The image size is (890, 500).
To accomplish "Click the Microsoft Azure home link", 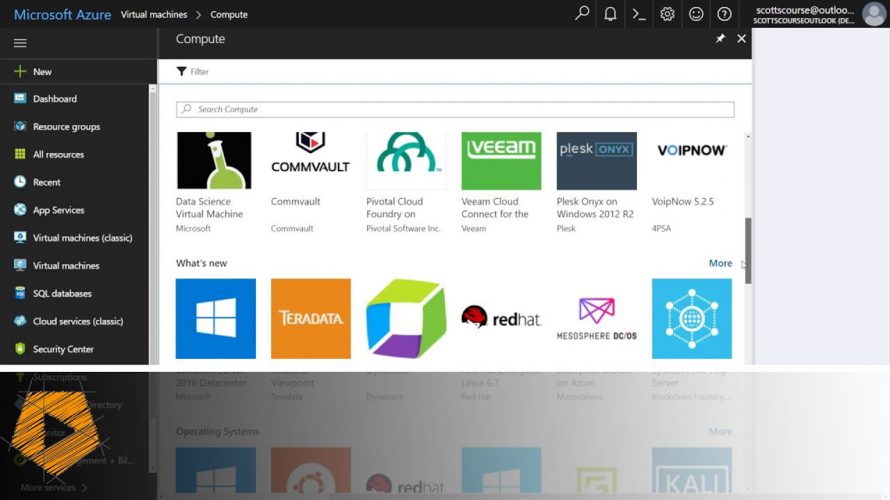I will coord(62,15).
